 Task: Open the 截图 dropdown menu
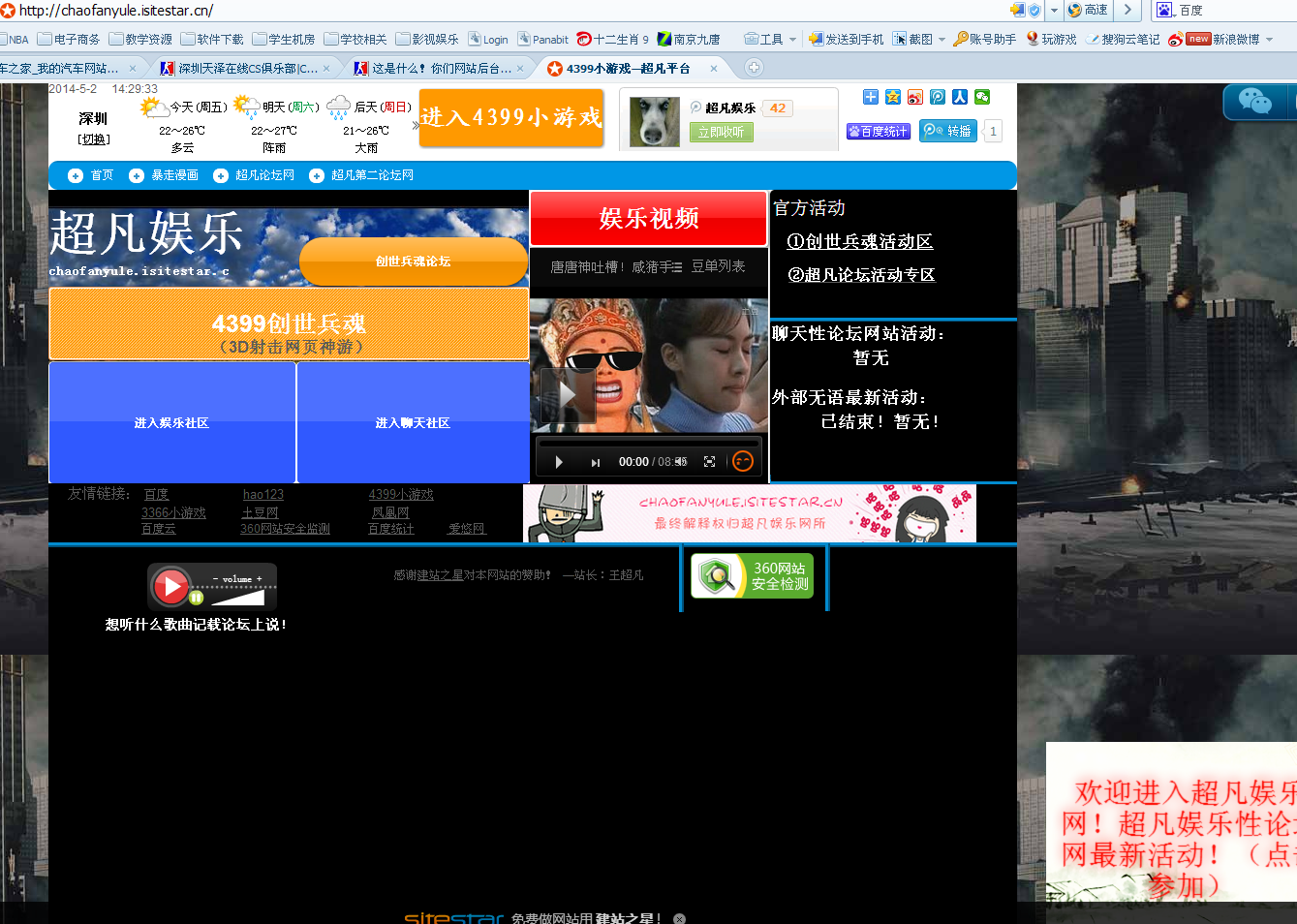(x=940, y=39)
